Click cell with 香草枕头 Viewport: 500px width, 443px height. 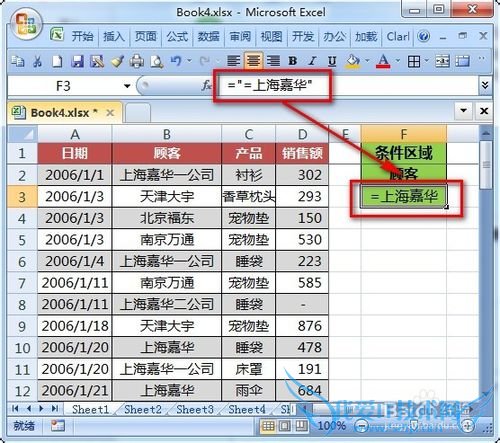click(248, 196)
